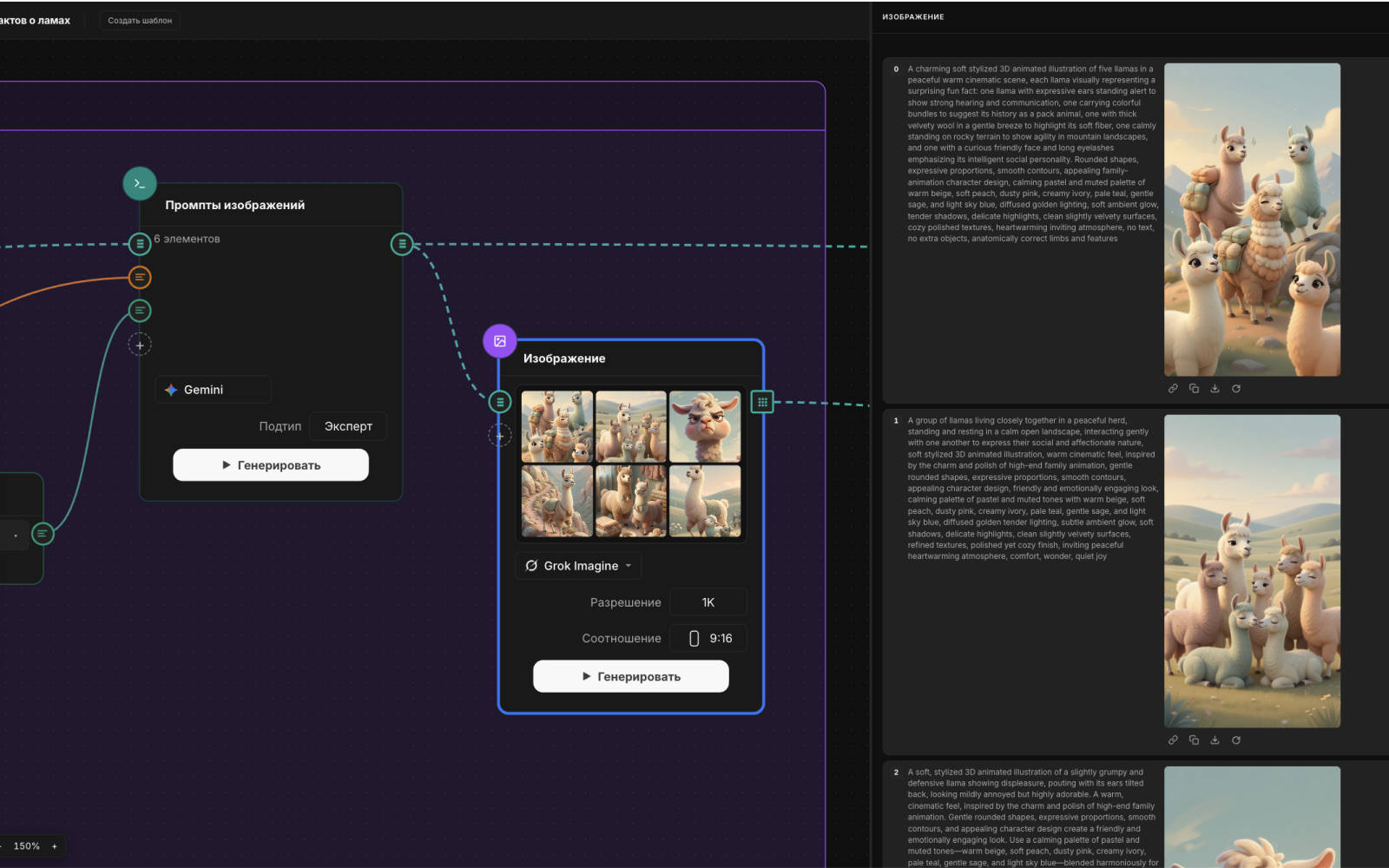Select the two market llamas thumbnail in the node grid

point(631,501)
